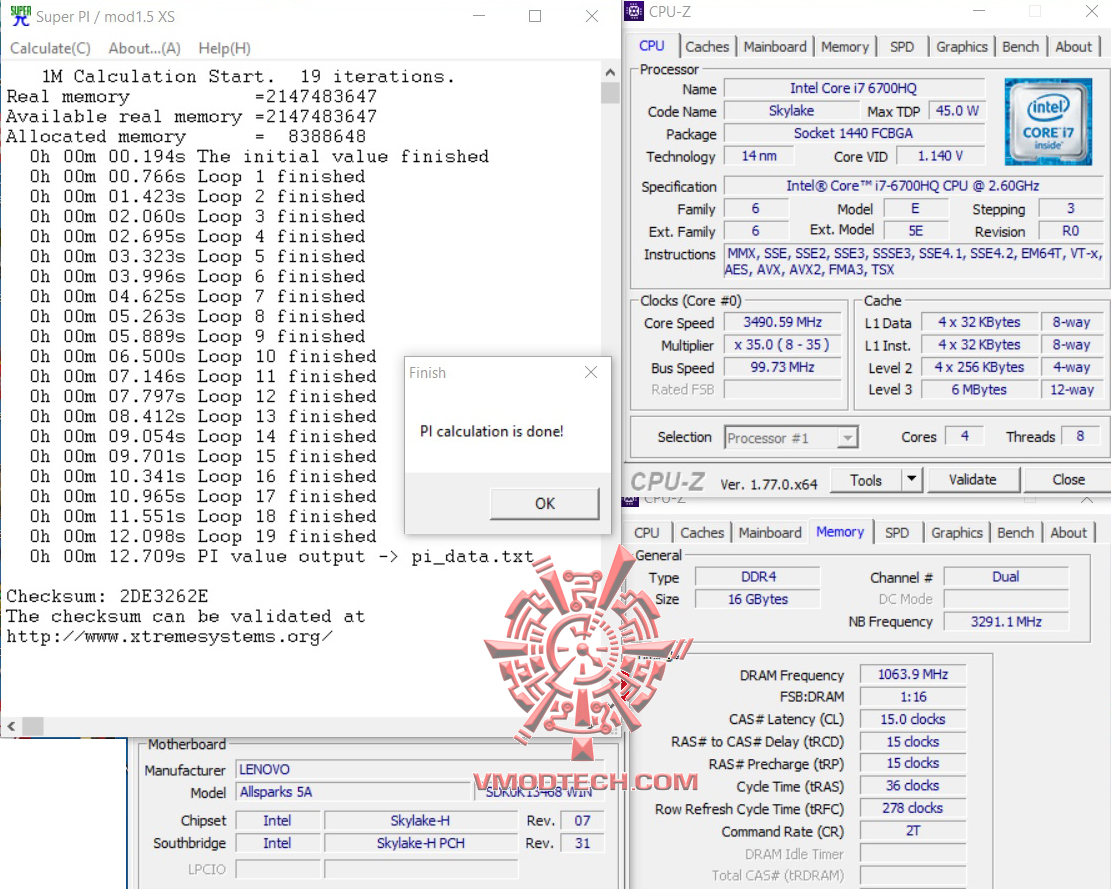
Task: Click the Core VID value 1.140 V
Action: click(940, 156)
